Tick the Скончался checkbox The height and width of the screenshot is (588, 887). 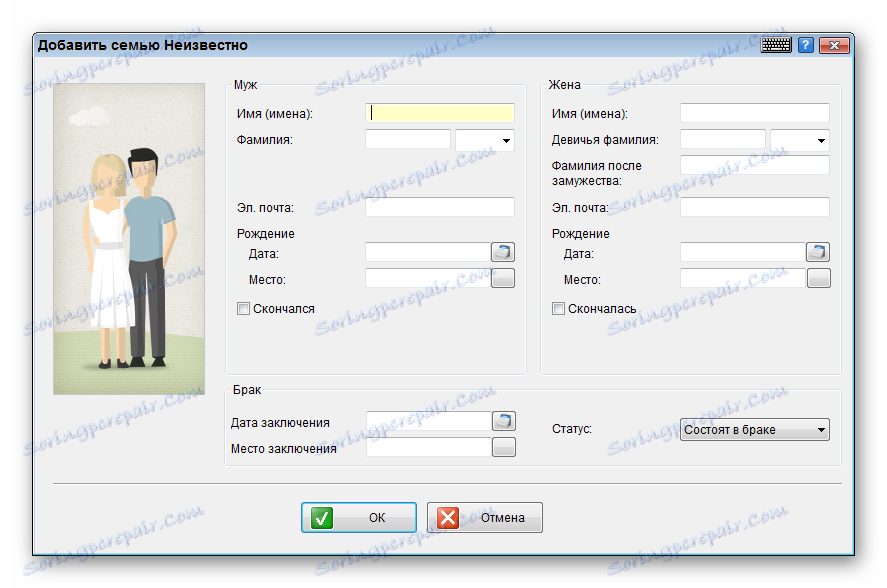pos(243,308)
